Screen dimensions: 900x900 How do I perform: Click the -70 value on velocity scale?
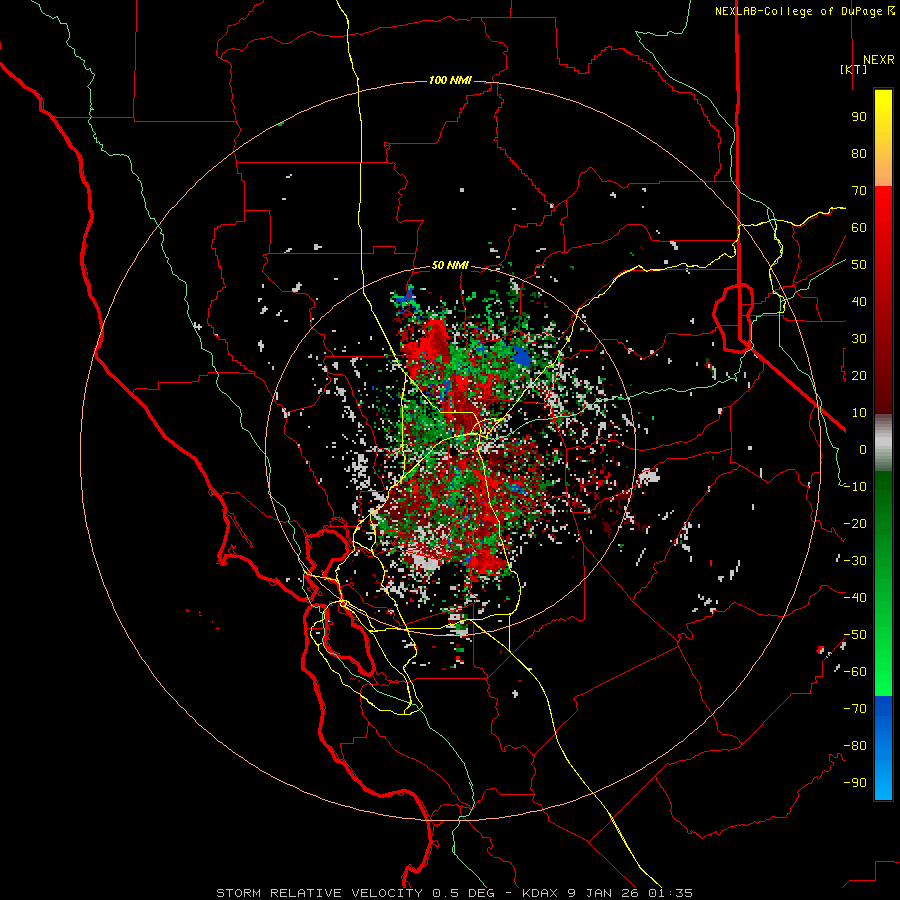pyautogui.click(x=855, y=709)
